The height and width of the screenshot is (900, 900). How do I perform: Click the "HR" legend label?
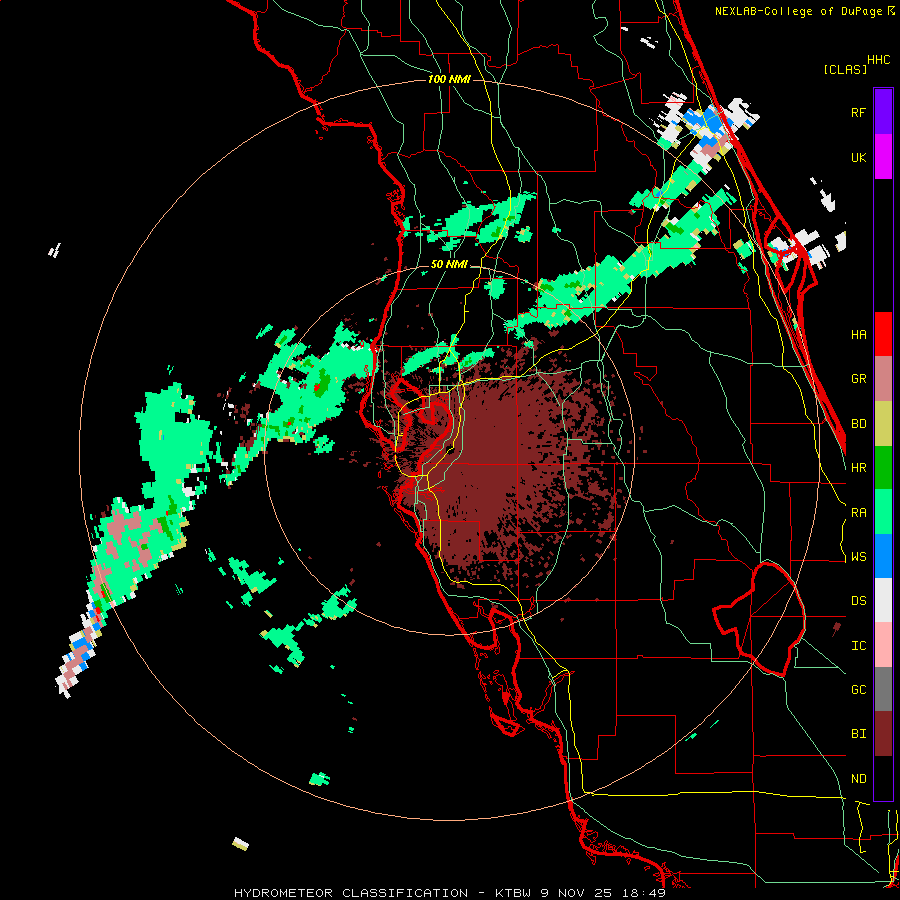point(858,468)
